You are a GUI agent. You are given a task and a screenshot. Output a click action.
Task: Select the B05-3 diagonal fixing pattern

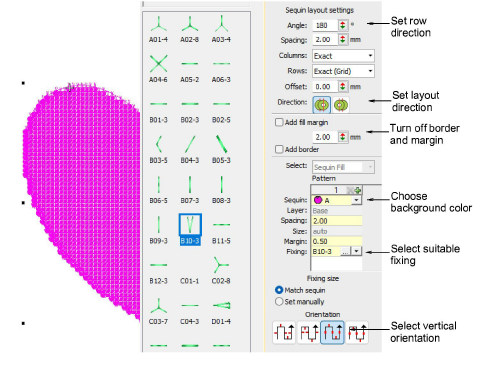pos(221,149)
